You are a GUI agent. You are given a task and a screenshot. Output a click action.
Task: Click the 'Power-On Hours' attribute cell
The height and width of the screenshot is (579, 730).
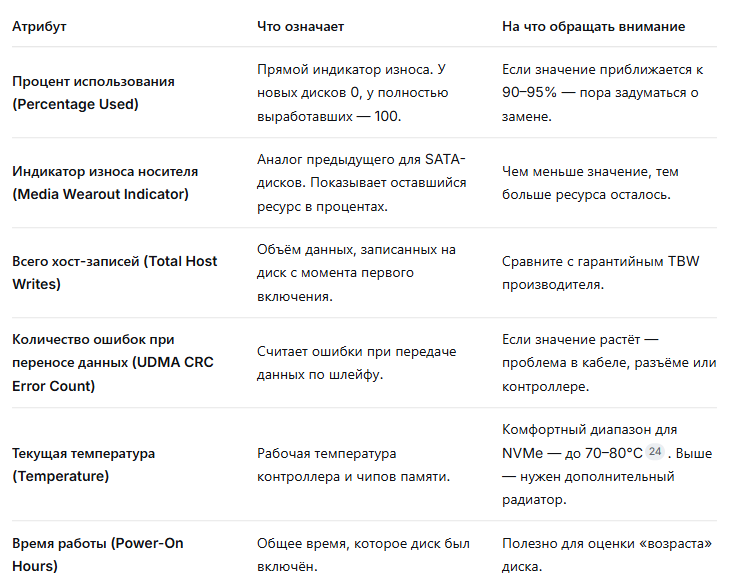[97, 555]
